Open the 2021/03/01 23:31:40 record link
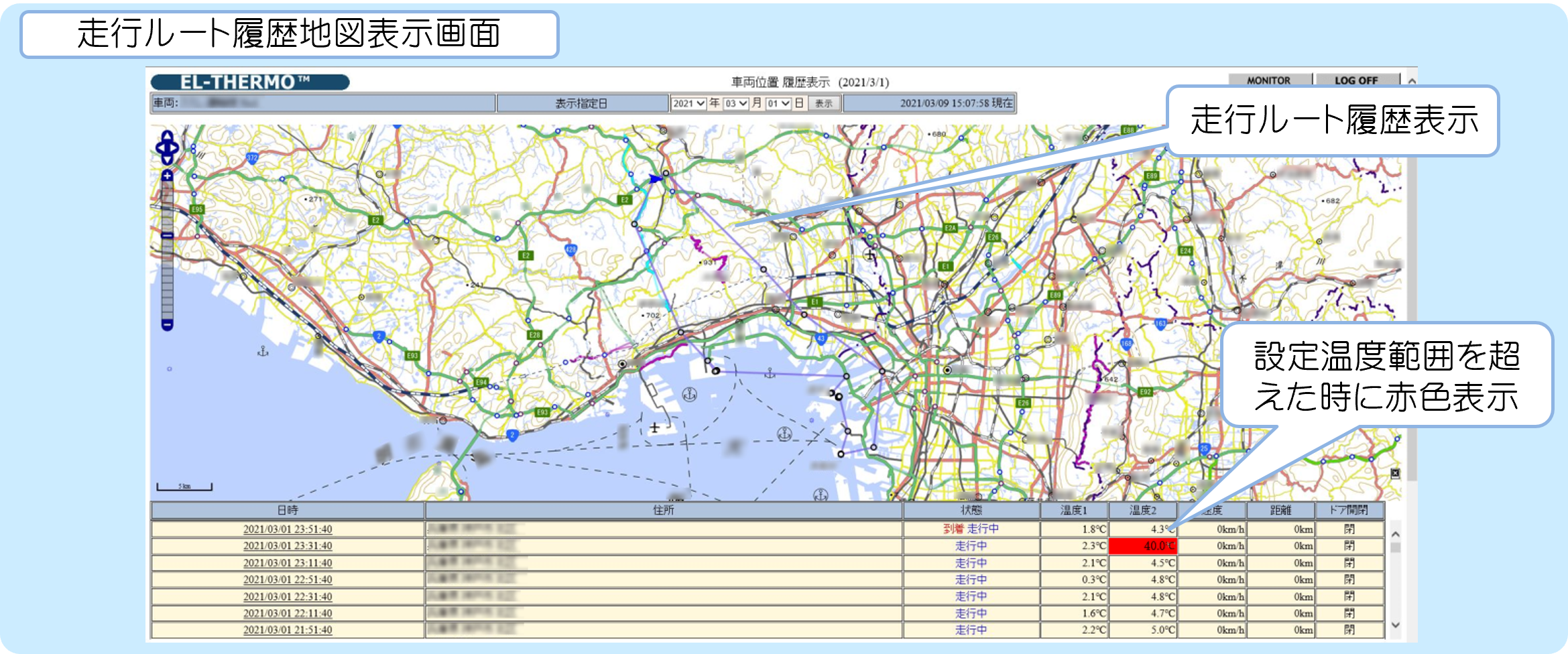Screen dimensions: 1568x654 288,546
